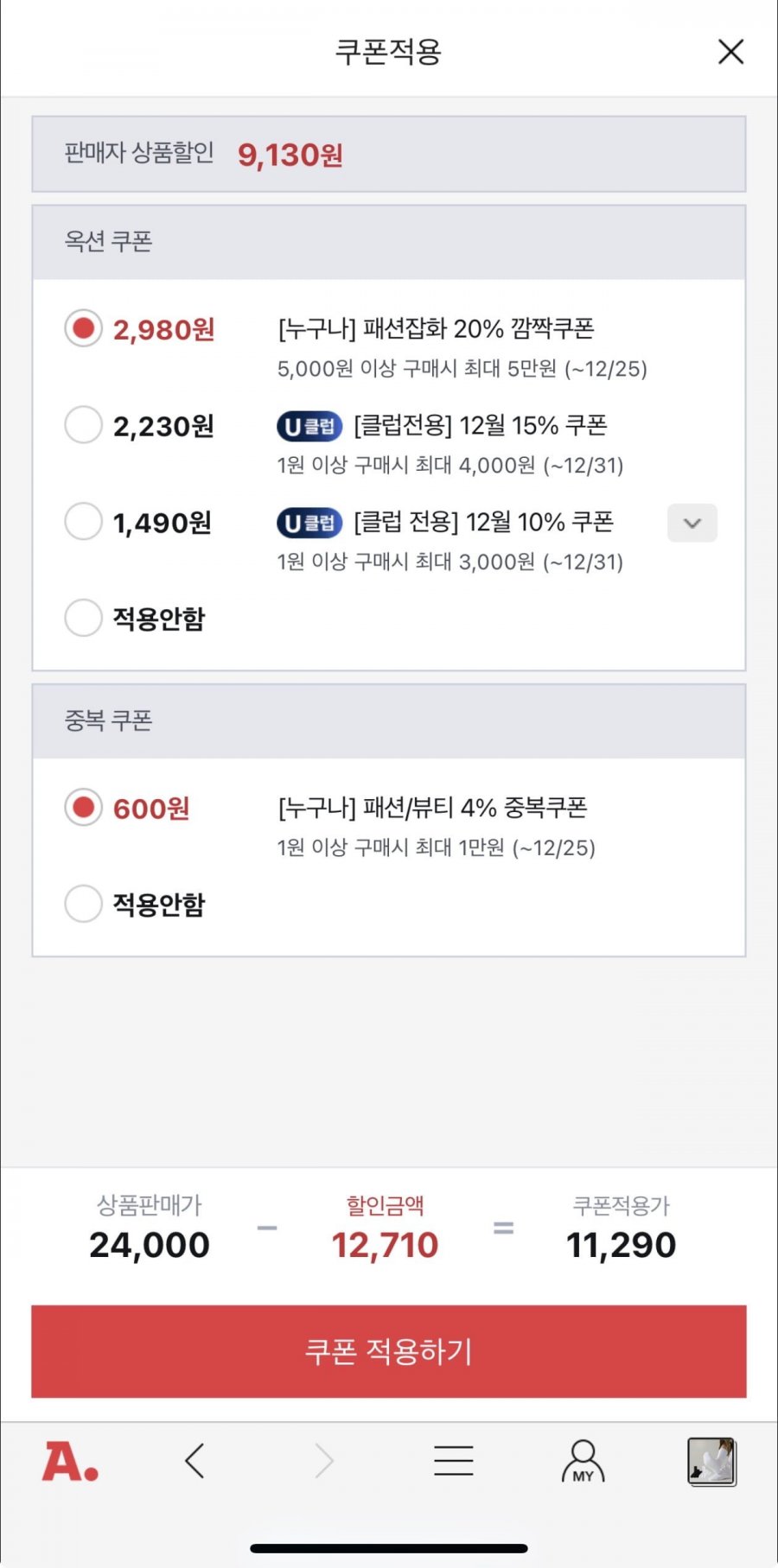Close the coupon popup with the X icon

(730, 52)
